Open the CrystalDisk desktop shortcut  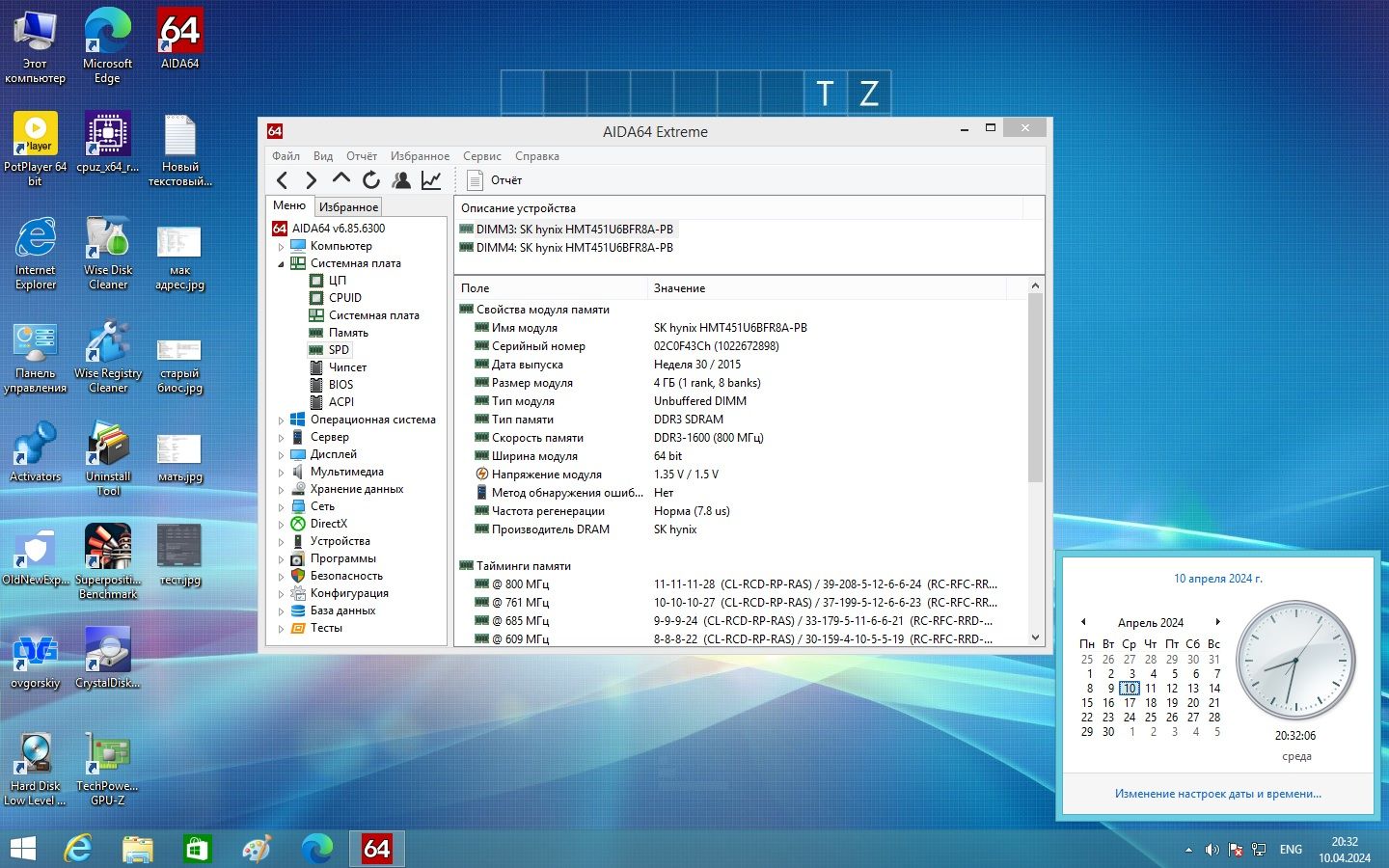click(x=107, y=659)
